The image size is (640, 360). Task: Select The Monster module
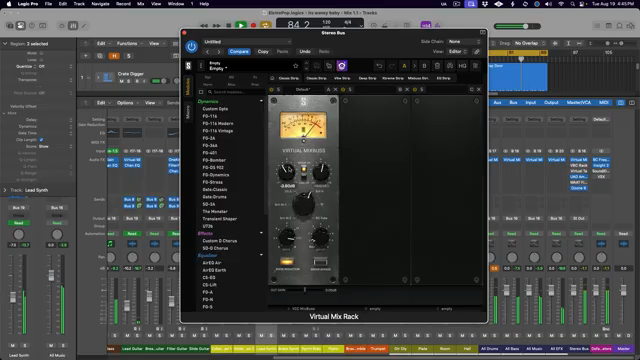[x=215, y=211]
